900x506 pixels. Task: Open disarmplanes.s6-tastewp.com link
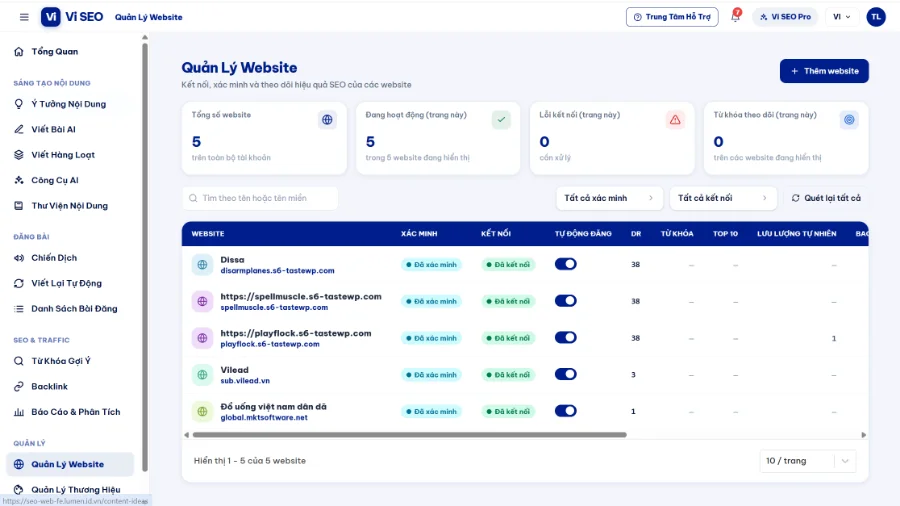point(277,271)
